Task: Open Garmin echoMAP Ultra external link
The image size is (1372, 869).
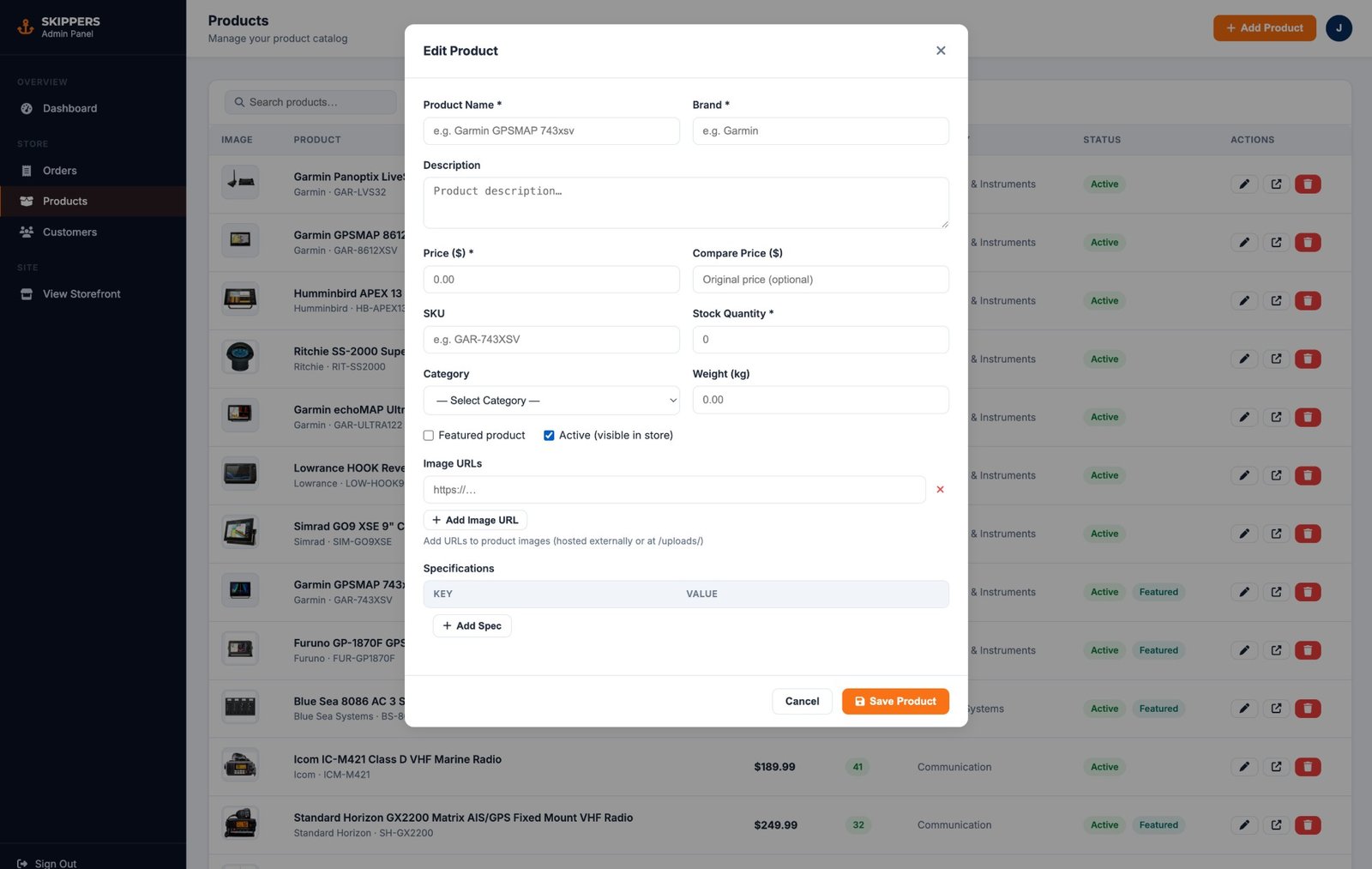Action: [x=1276, y=418]
